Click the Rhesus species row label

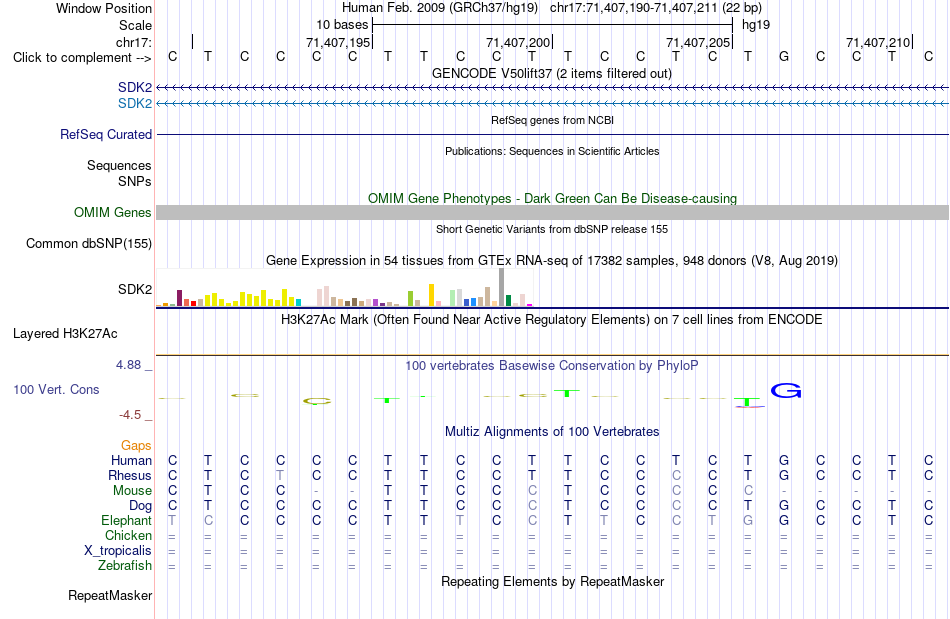[130, 475]
